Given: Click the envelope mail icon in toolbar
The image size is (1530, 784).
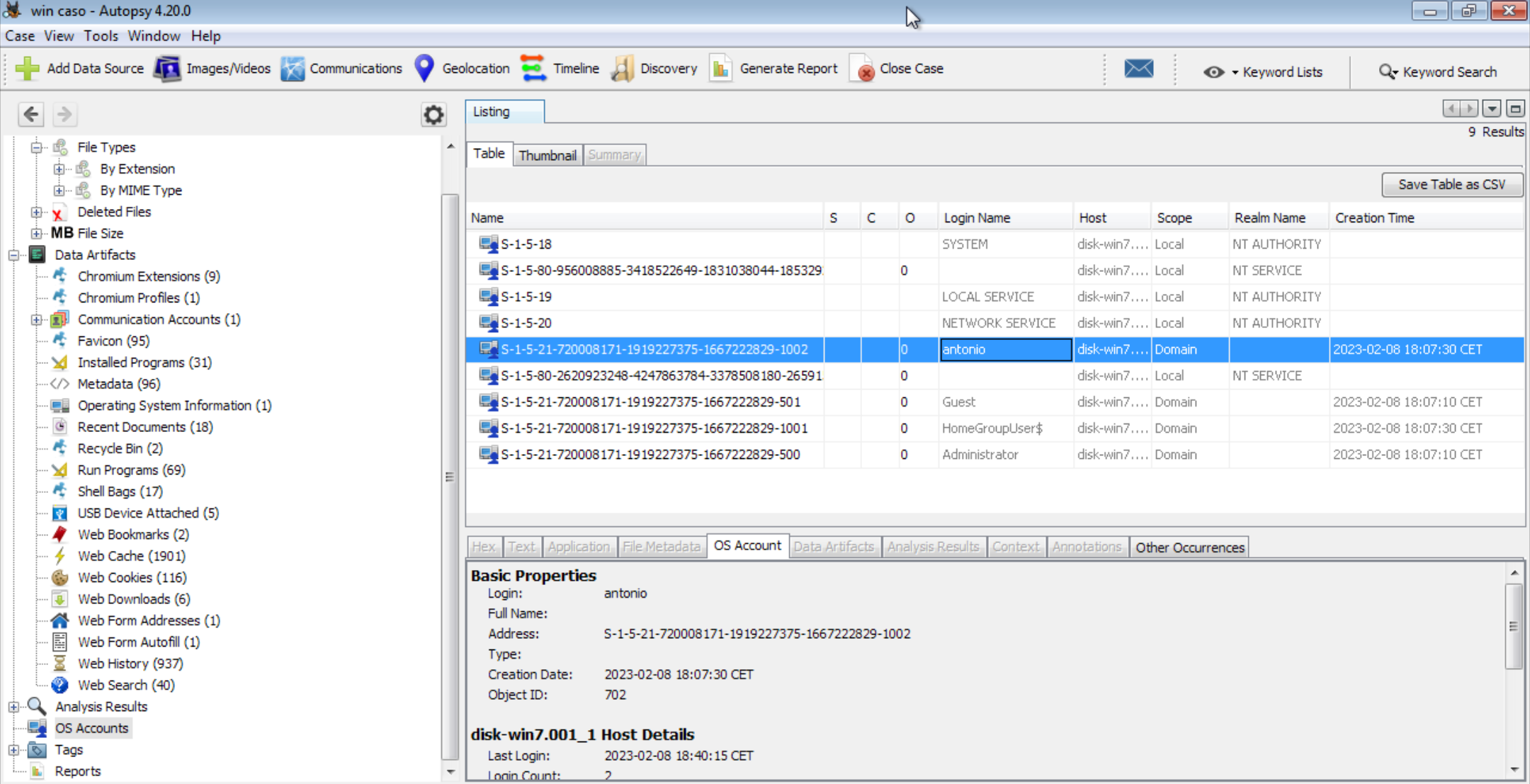Looking at the screenshot, I should click(1138, 69).
